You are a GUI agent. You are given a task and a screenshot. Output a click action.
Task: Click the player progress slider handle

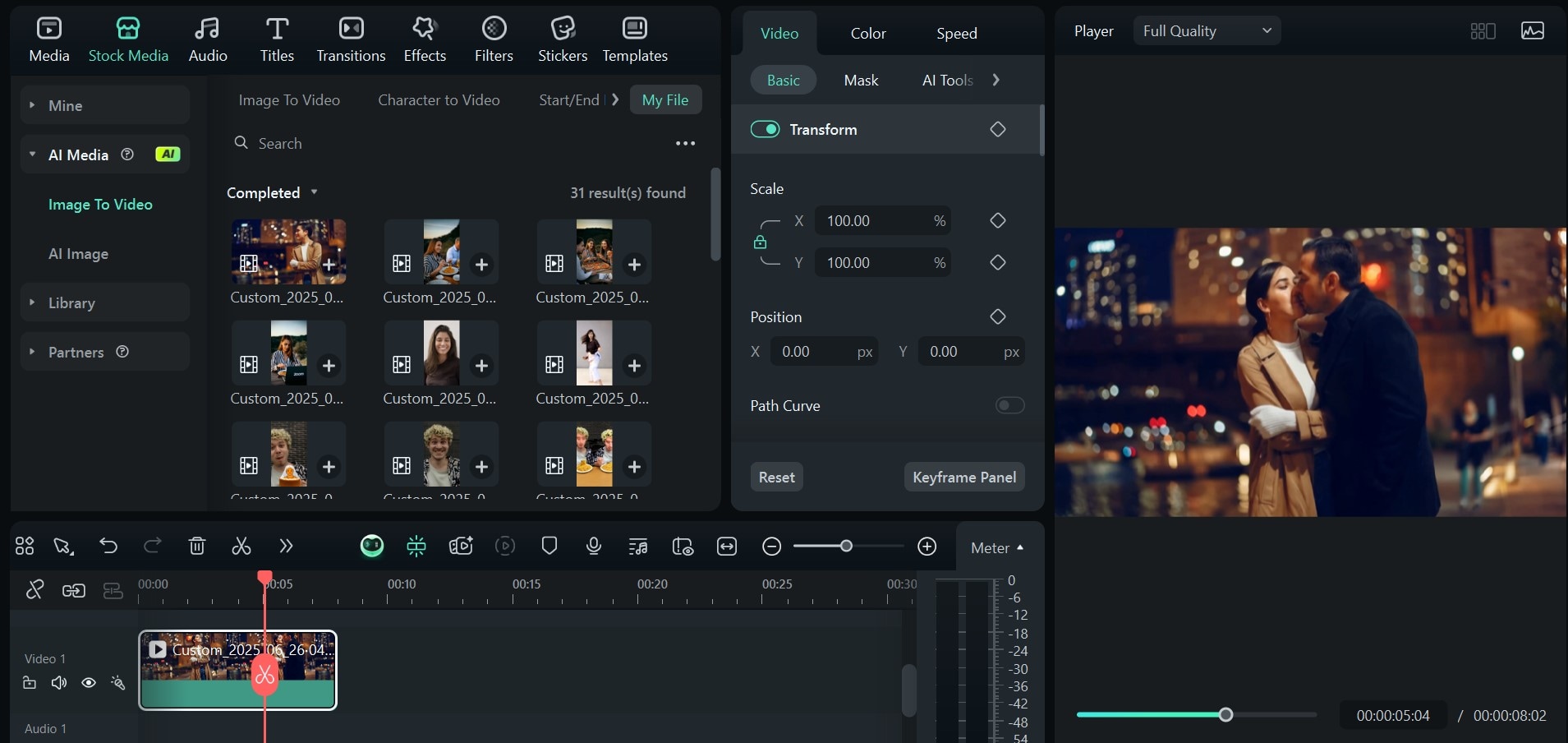pos(1225,715)
